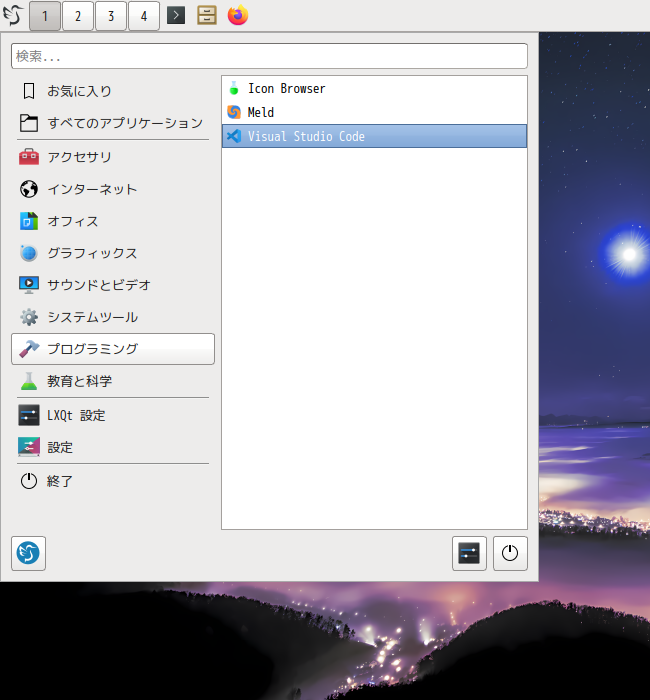The width and height of the screenshot is (650, 700).
Task: Launch the terminal from the panel
Action: point(176,16)
